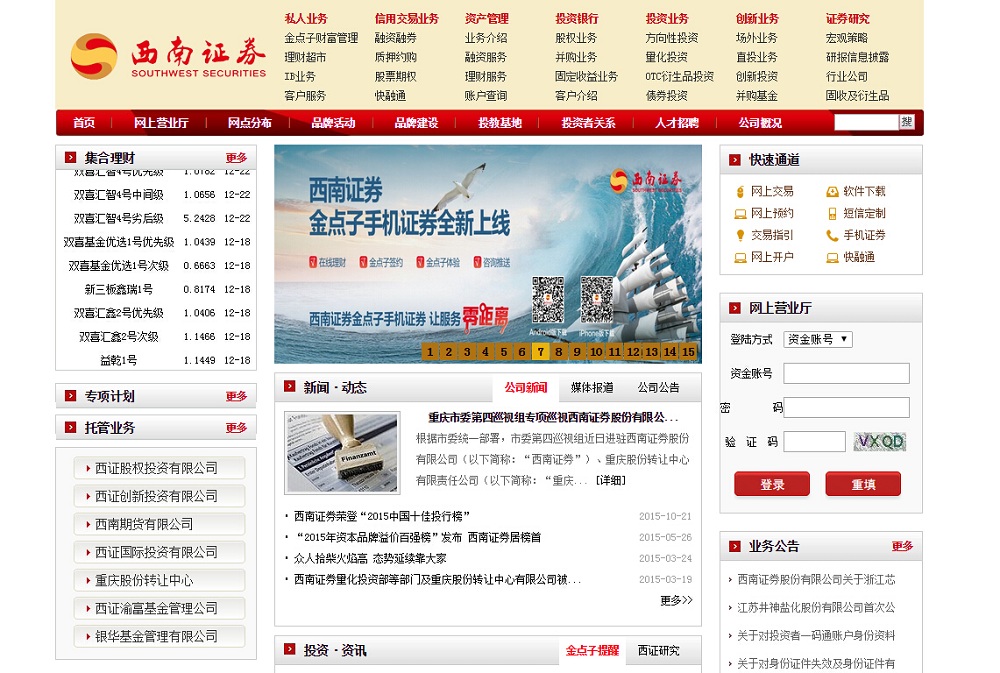Screen dimensions: 1000x673
Task: Click the 软件下载 download icon
Action: pos(832,191)
